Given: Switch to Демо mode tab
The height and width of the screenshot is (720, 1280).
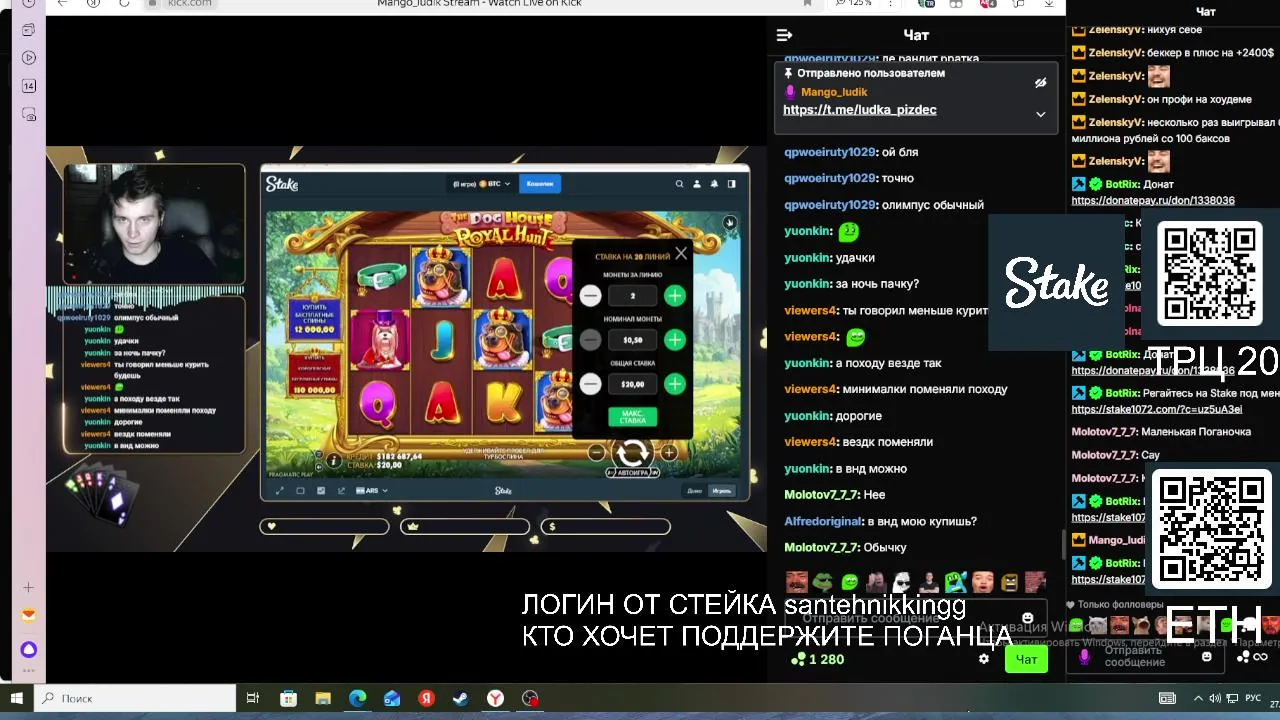Looking at the screenshot, I should (695, 491).
